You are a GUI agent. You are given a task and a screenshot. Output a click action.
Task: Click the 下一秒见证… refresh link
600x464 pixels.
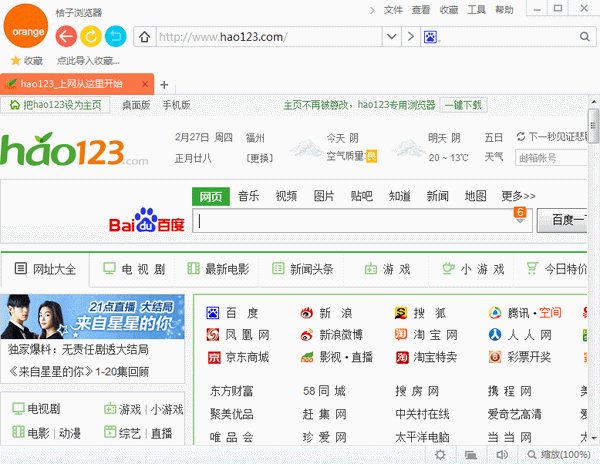(551, 137)
